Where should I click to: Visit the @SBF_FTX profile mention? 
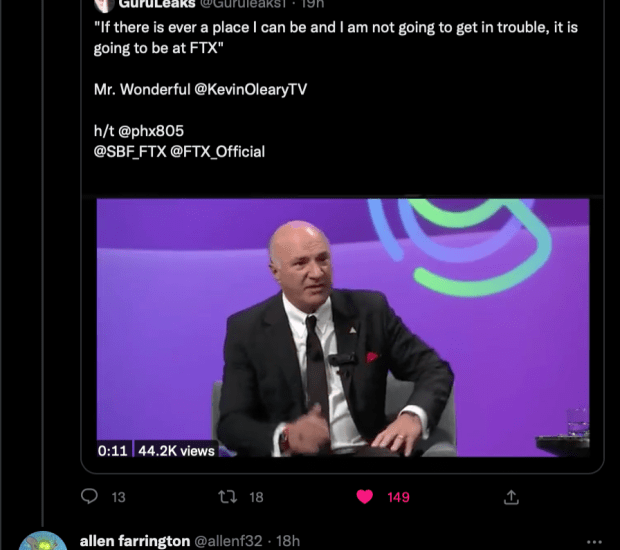[129, 151]
